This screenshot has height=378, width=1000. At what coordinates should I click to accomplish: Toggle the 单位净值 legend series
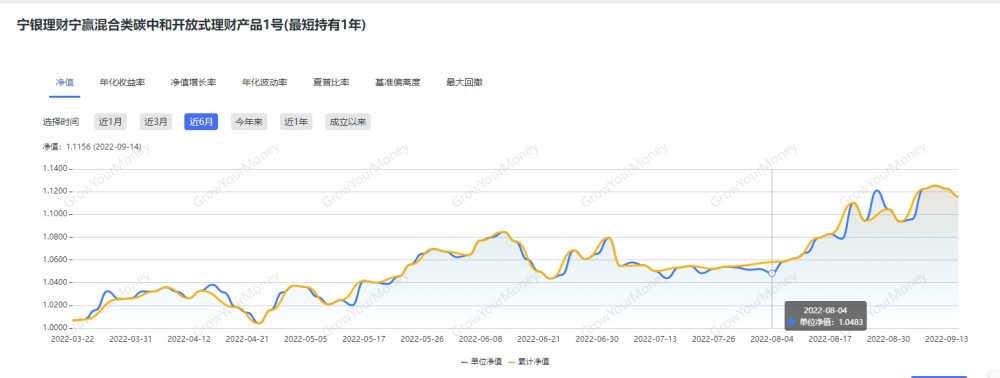point(478,361)
